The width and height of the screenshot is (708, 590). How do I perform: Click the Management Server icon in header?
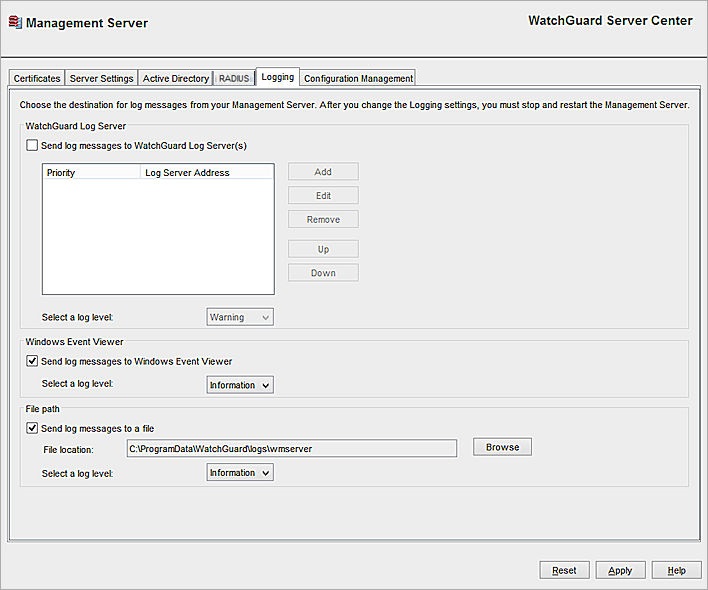point(14,22)
